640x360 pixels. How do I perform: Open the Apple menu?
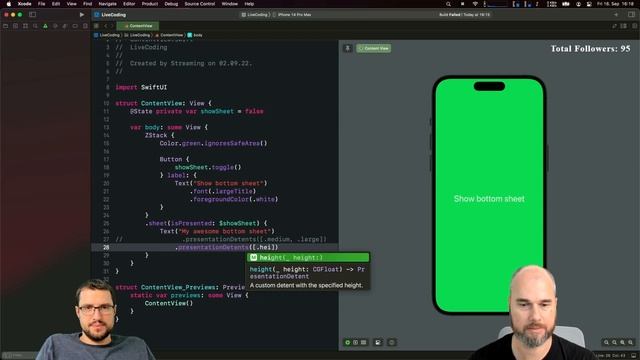pyautogui.click(x=8, y=4)
